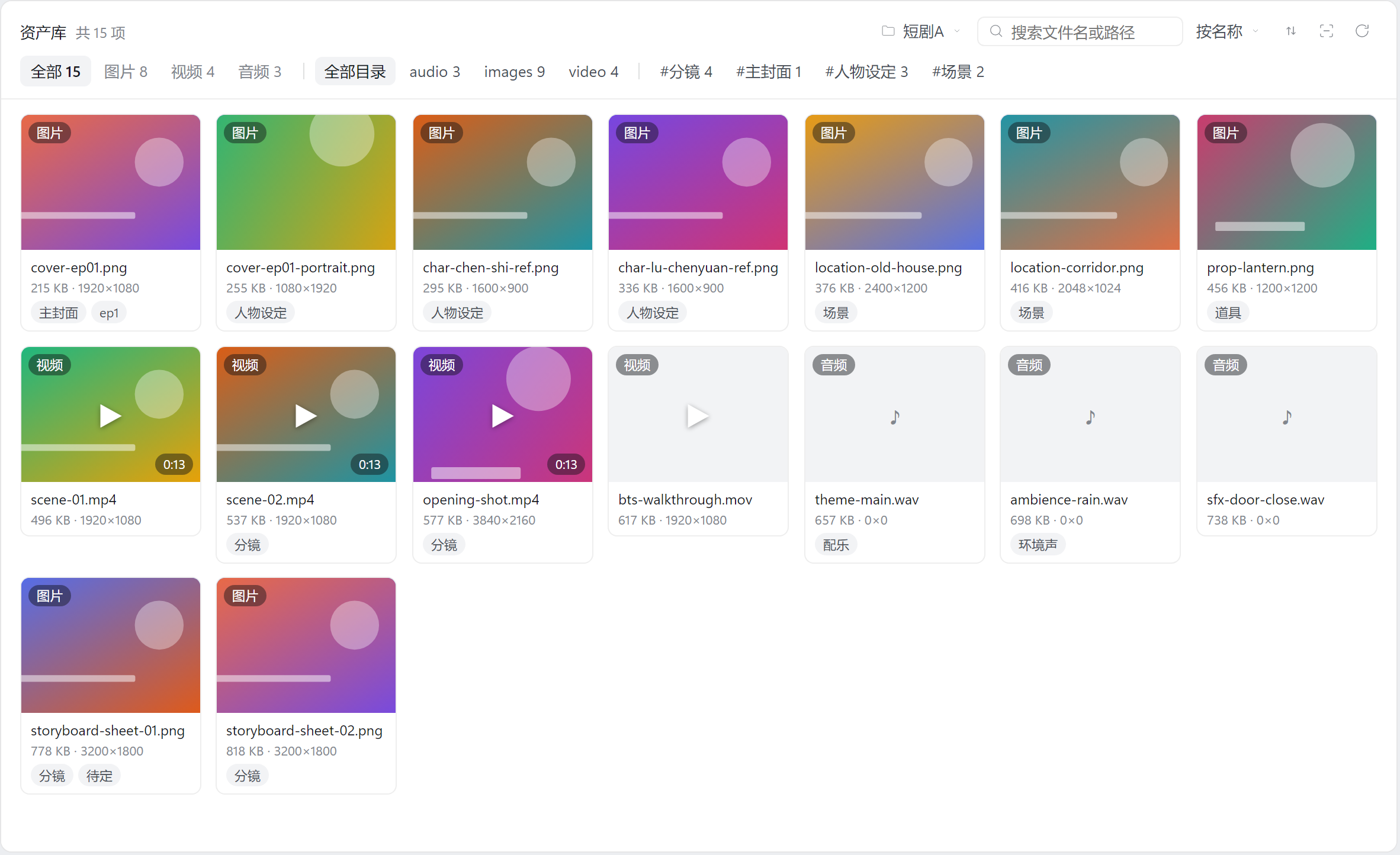Screen dimensions: 1400x855
Task: Play bts-walkthrough.mov placeholder video
Action: (x=698, y=416)
